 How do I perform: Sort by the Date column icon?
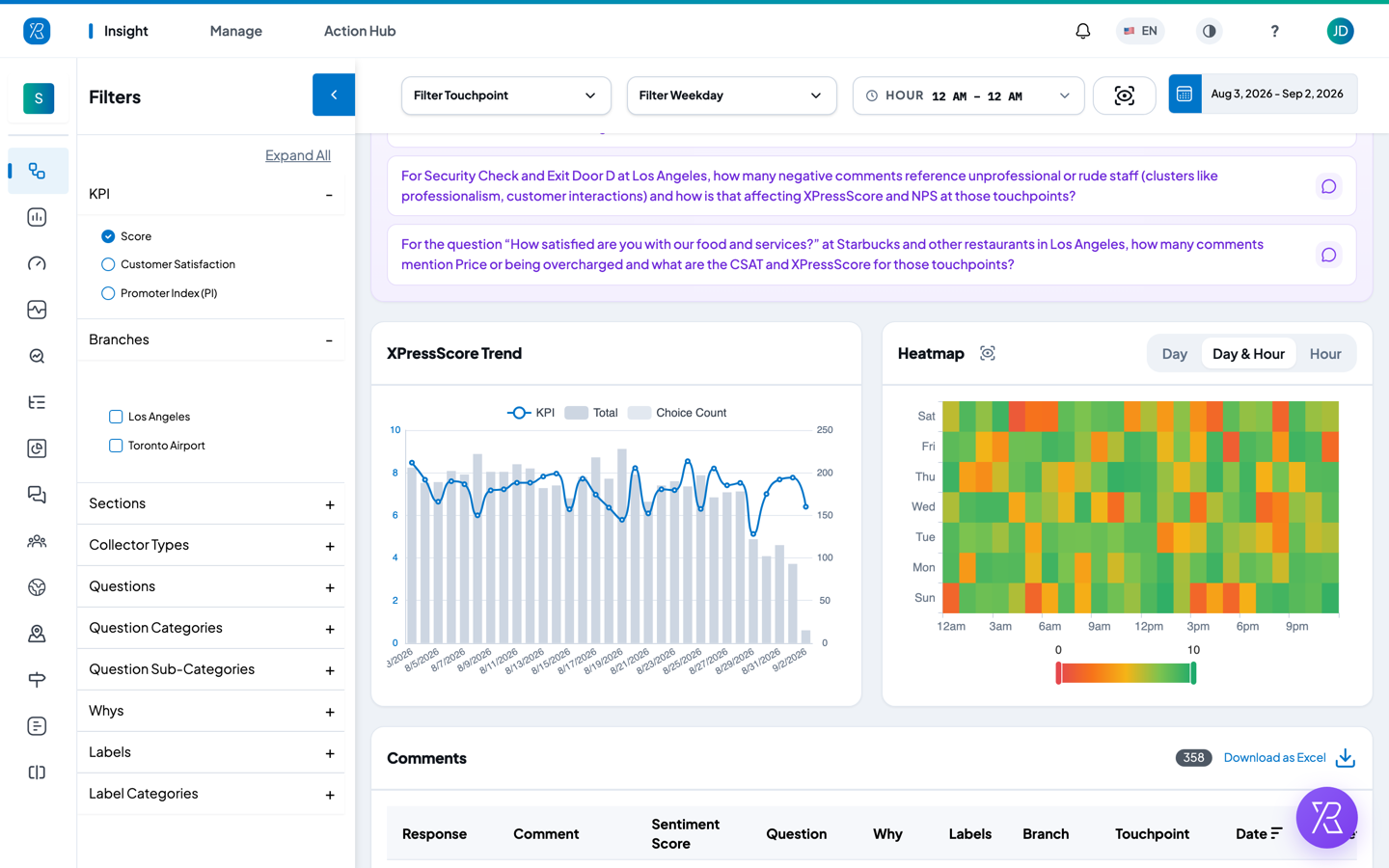[1277, 833]
